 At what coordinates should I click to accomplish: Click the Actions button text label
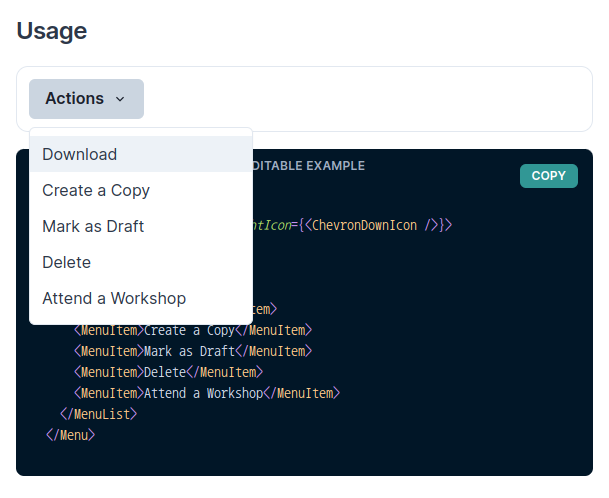click(74, 99)
